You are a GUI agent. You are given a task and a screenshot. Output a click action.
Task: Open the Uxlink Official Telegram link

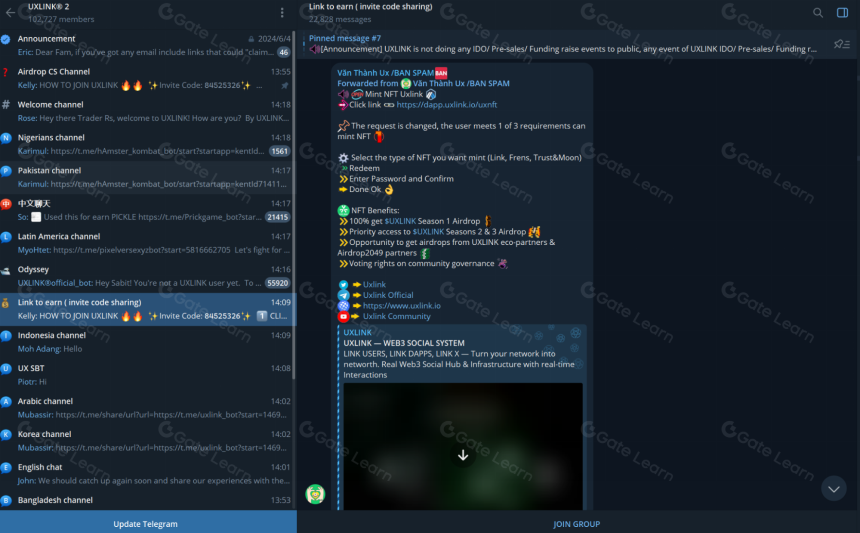388,294
